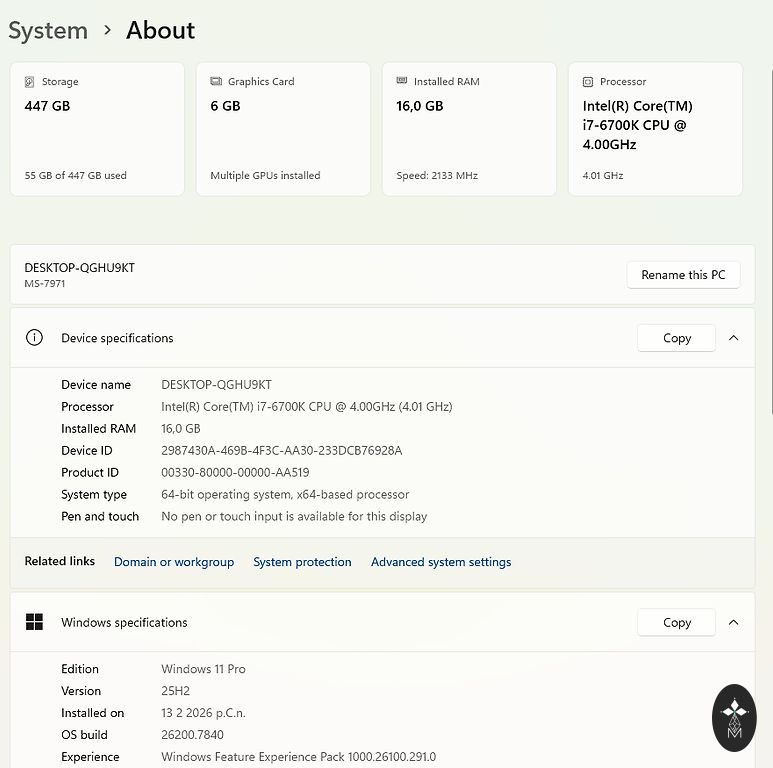
Task: Click the Device specifications info icon
Action: click(35, 338)
